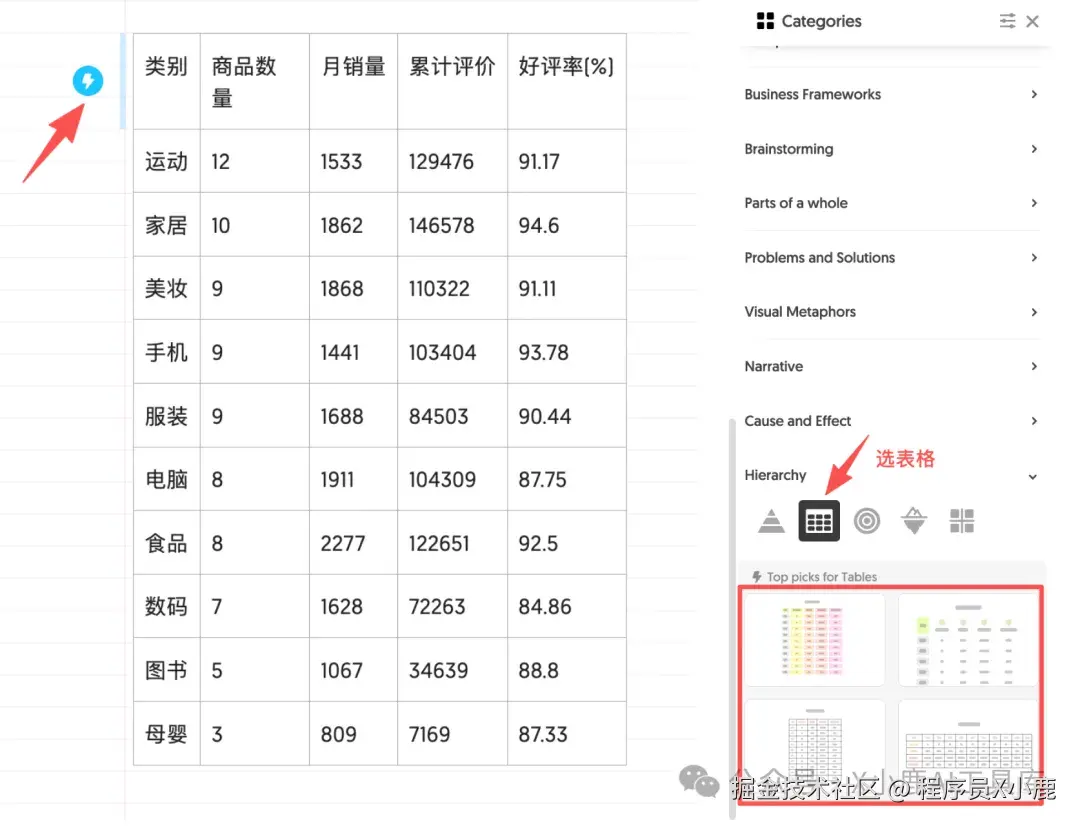Expand the Business Frameworks category
The width and height of the screenshot is (1080, 826).
[891, 94]
